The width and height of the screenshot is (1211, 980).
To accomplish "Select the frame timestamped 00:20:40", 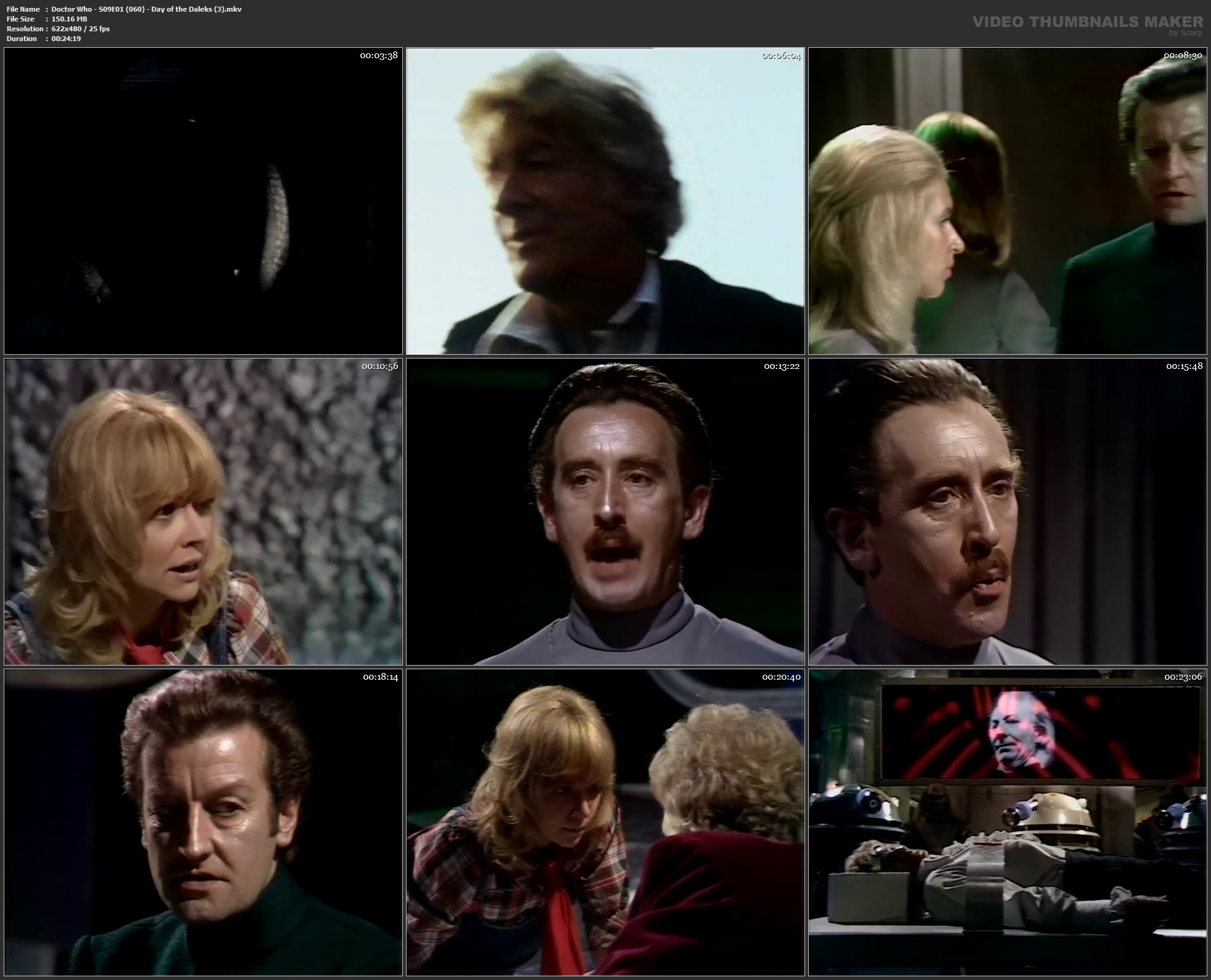I will 605,822.
